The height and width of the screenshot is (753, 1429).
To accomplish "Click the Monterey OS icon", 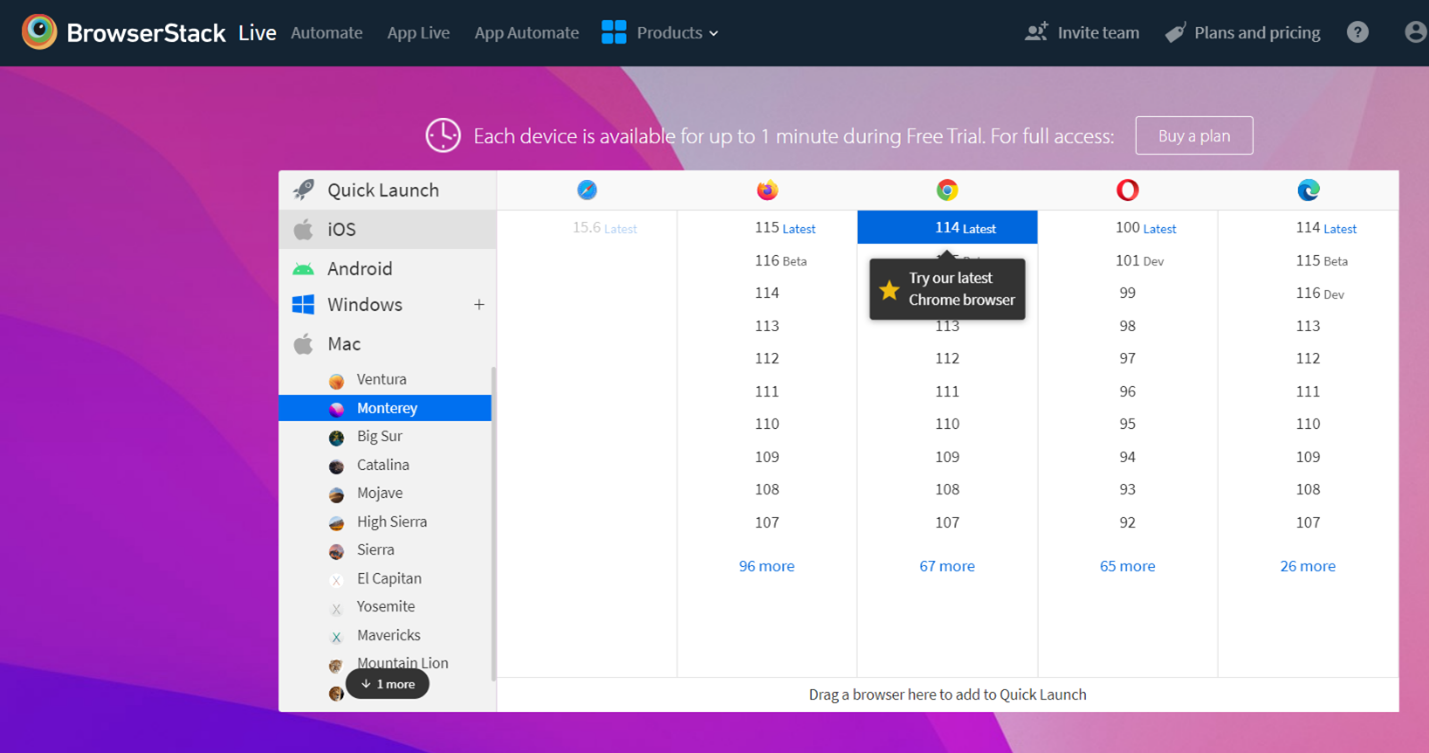I will tap(337, 409).
